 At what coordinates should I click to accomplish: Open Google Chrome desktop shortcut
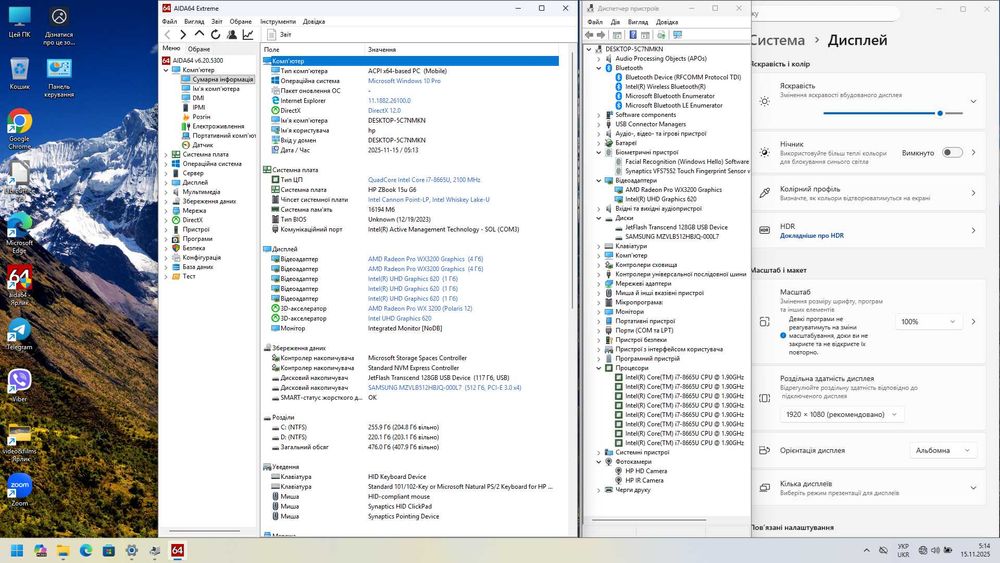click(19, 129)
